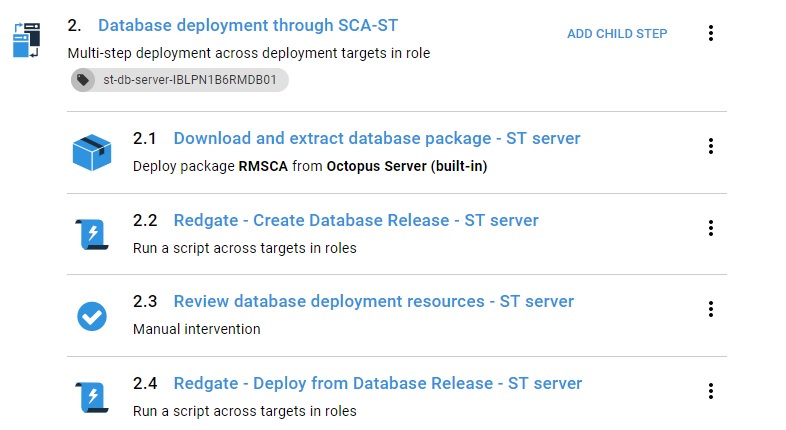
Task: Click checkmark icon of manual intervention step
Action: point(92,316)
